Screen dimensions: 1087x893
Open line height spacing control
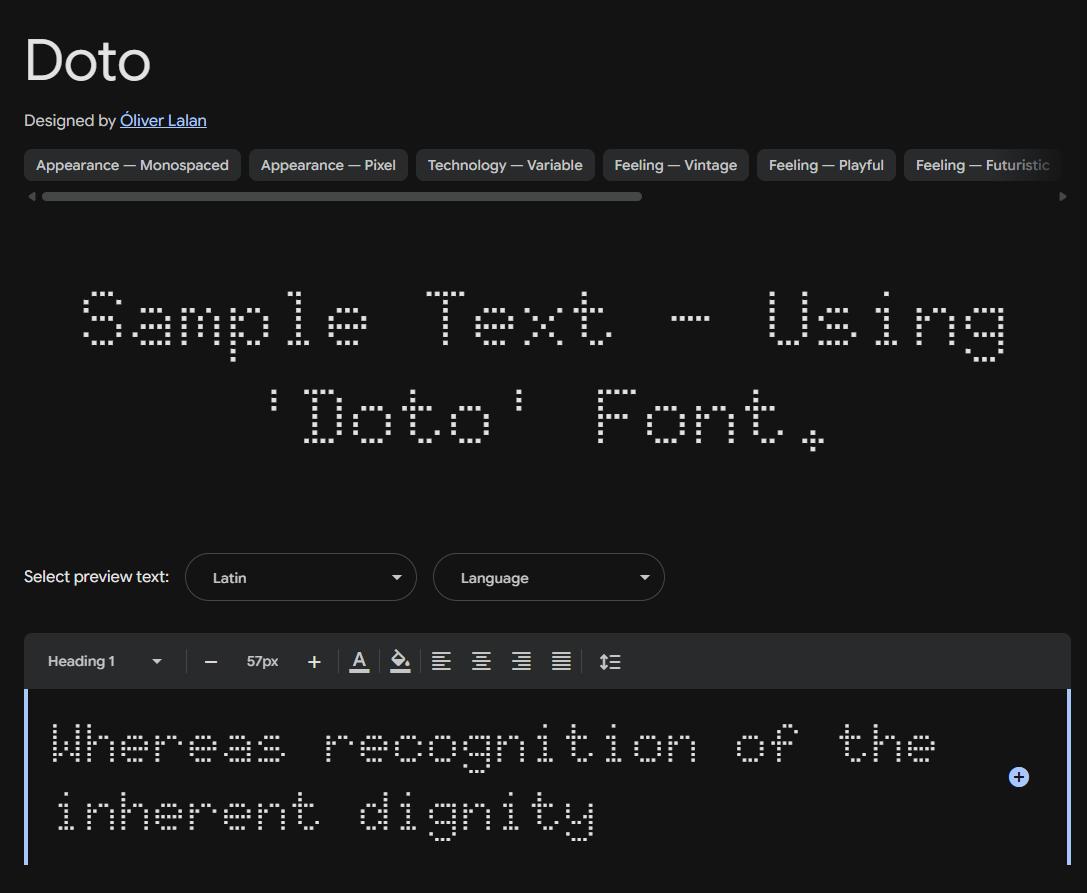point(610,661)
